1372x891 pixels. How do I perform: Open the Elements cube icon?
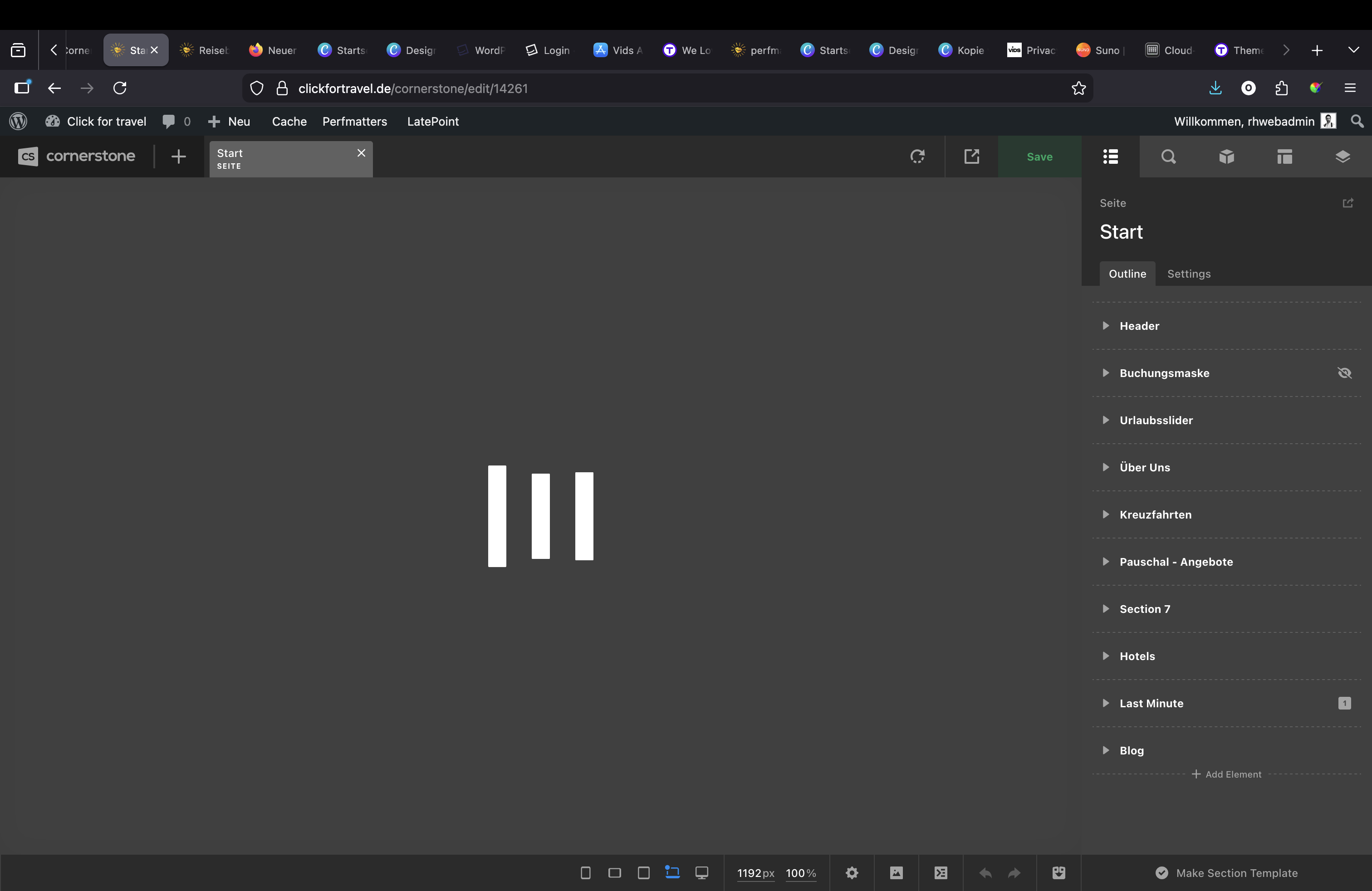tap(1226, 157)
